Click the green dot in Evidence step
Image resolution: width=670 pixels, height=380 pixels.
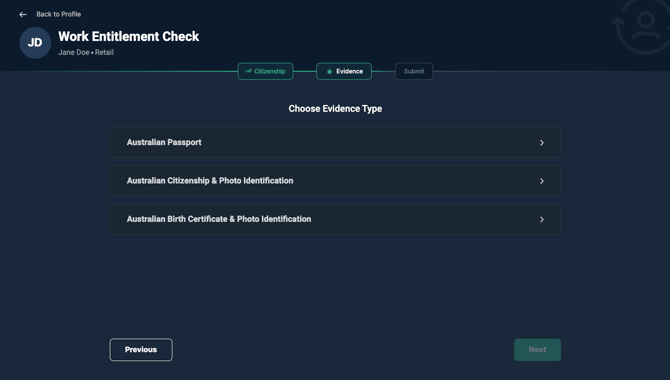click(x=329, y=72)
